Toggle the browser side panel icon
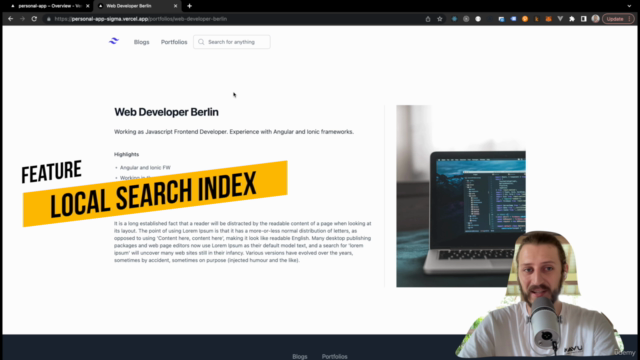The image size is (640, 360). pos(584,19)
